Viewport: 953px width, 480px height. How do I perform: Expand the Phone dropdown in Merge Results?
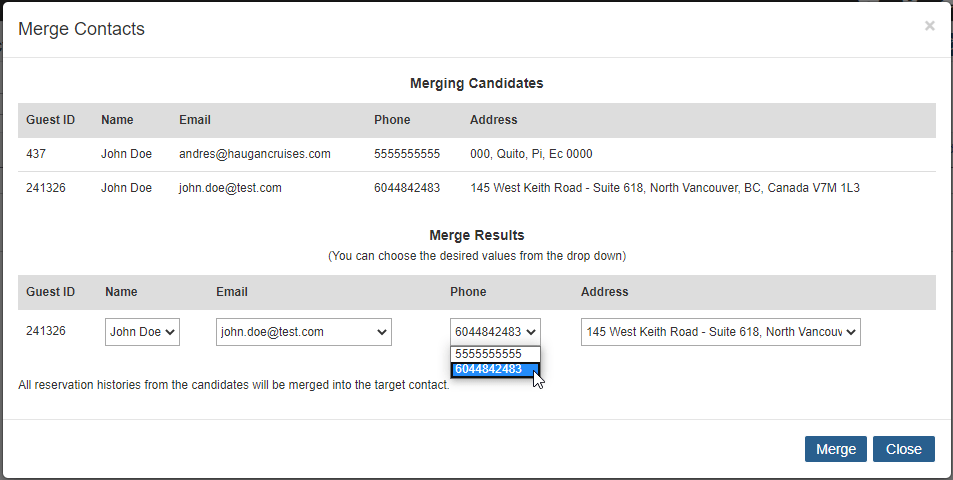coord(495,332)
